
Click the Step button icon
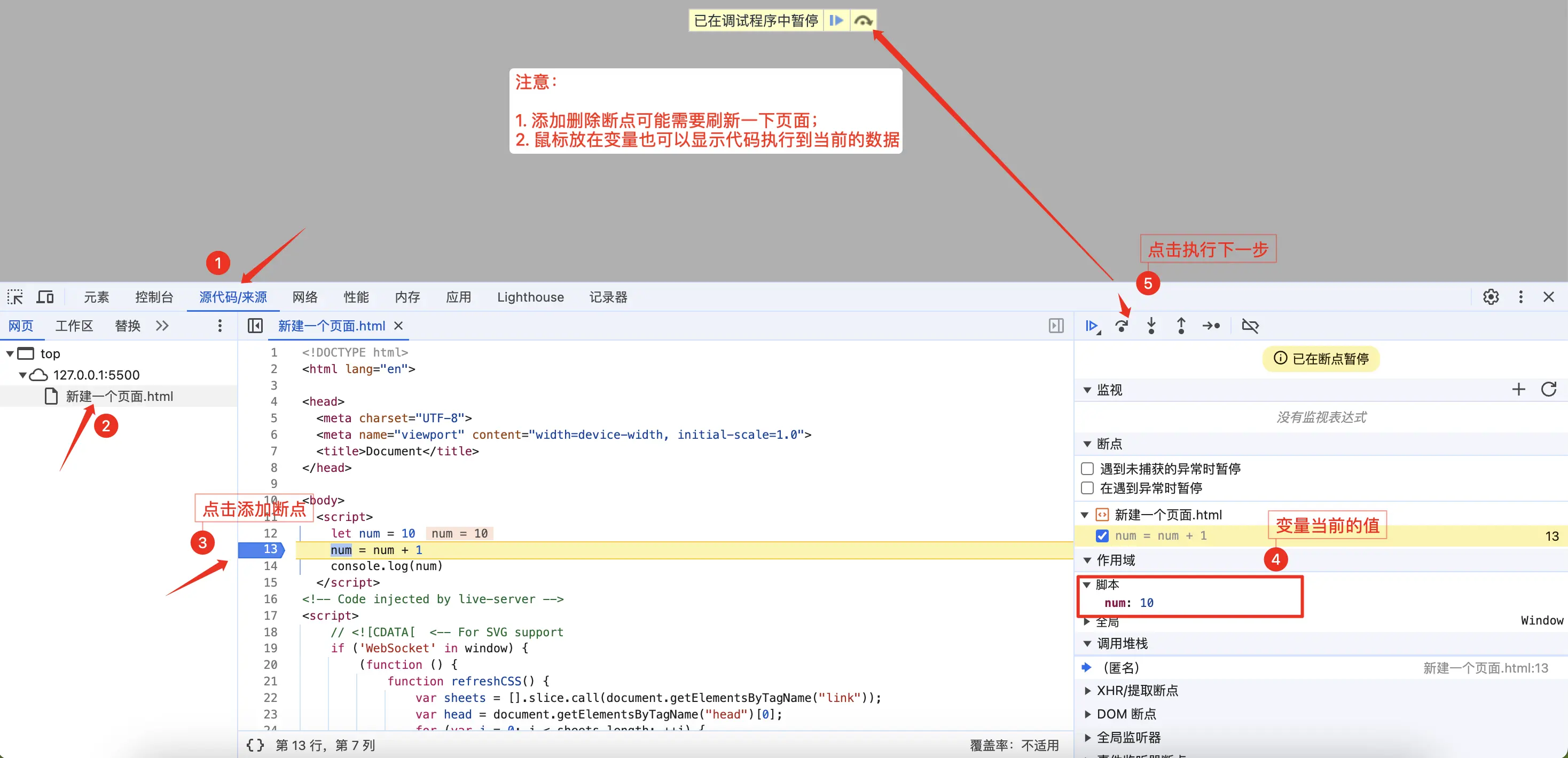click(x=1211, y=326)
